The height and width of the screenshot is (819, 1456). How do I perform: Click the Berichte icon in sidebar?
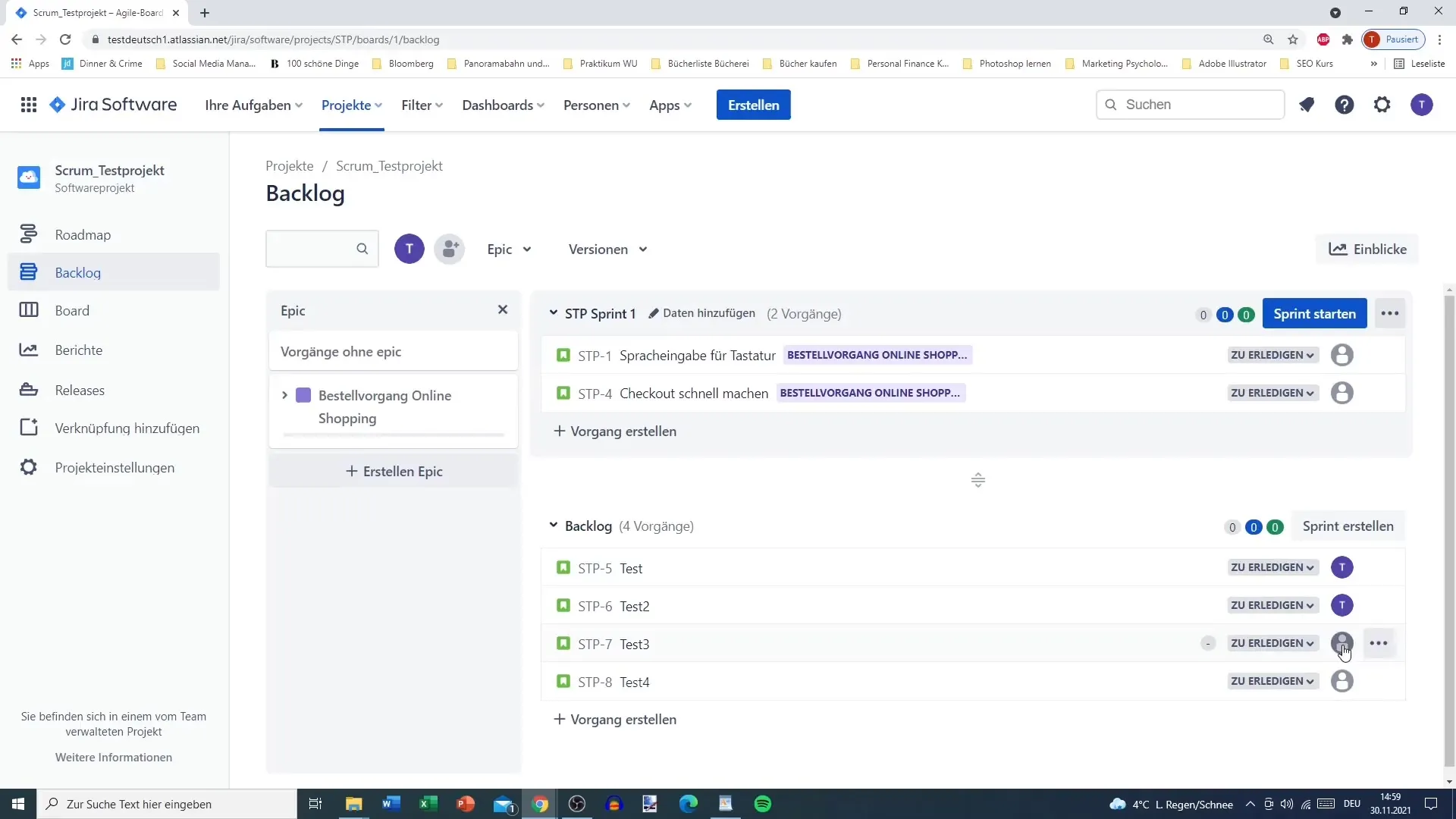[28, 349]
